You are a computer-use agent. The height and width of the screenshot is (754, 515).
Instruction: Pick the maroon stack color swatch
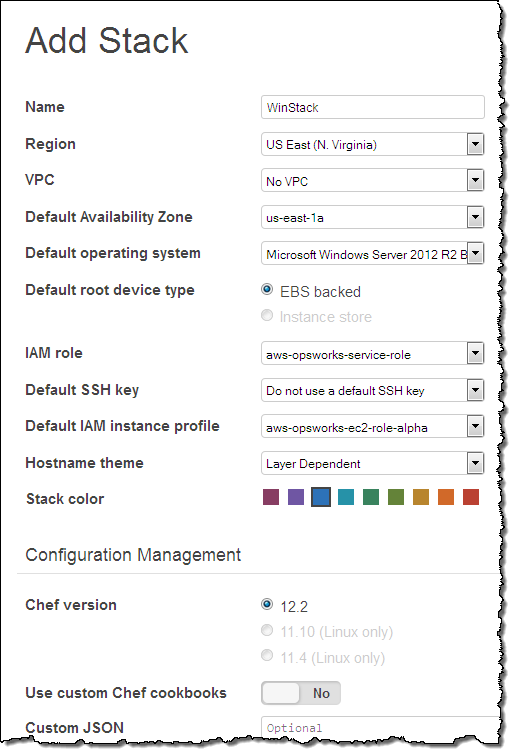[x=271, y=497]
